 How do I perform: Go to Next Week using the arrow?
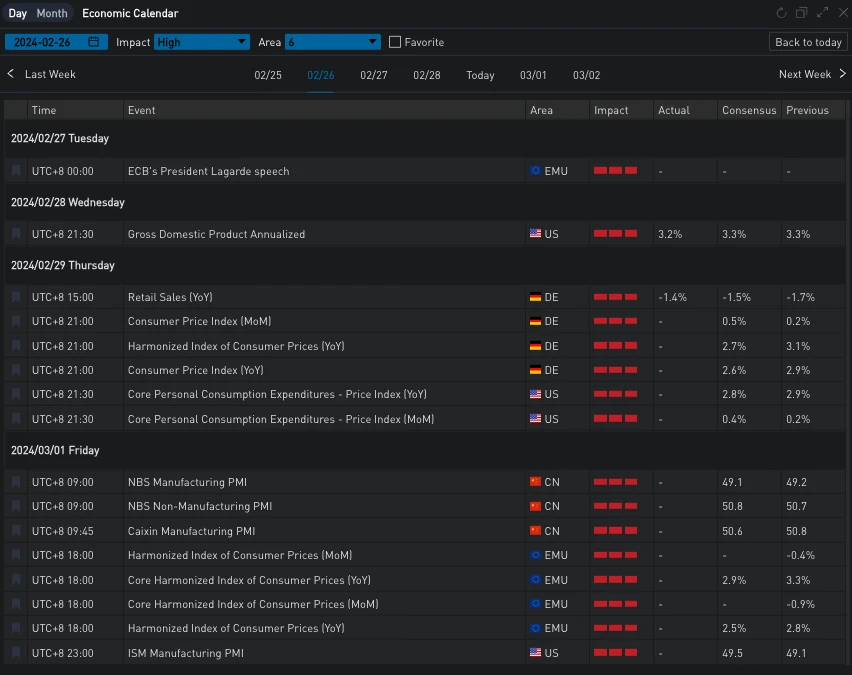pos(842,74)
